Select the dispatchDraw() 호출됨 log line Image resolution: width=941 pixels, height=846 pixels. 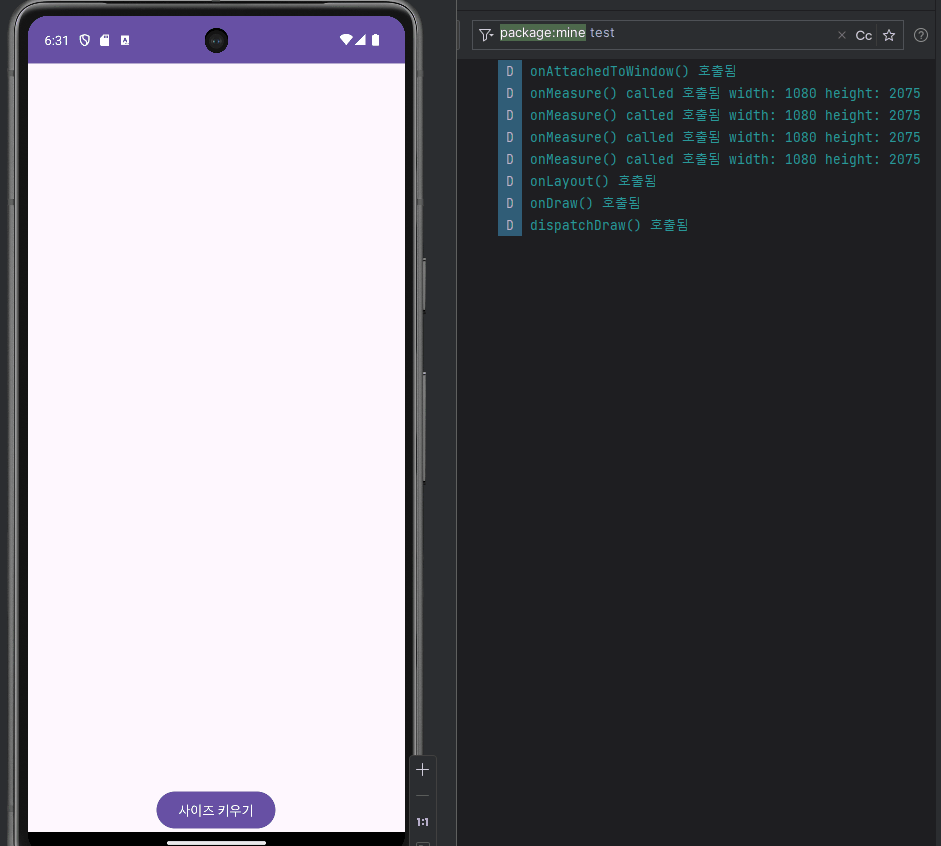click(x=609, y=225)
